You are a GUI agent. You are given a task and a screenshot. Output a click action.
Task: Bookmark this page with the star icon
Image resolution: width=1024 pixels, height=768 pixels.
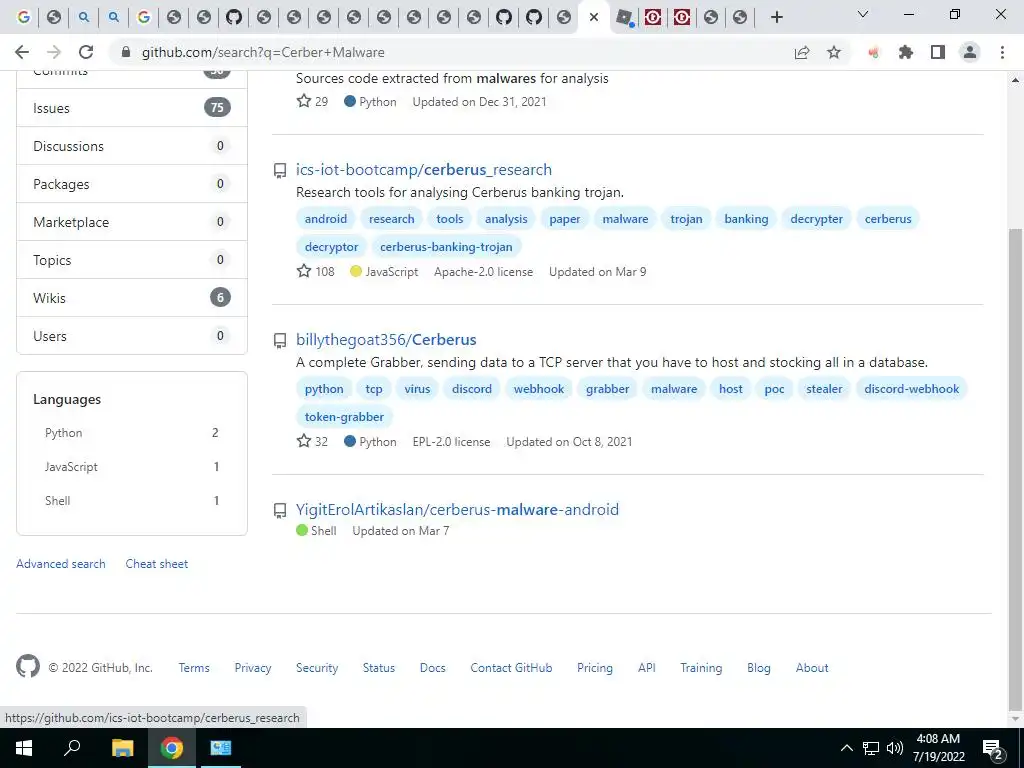[x=834, y=52]
